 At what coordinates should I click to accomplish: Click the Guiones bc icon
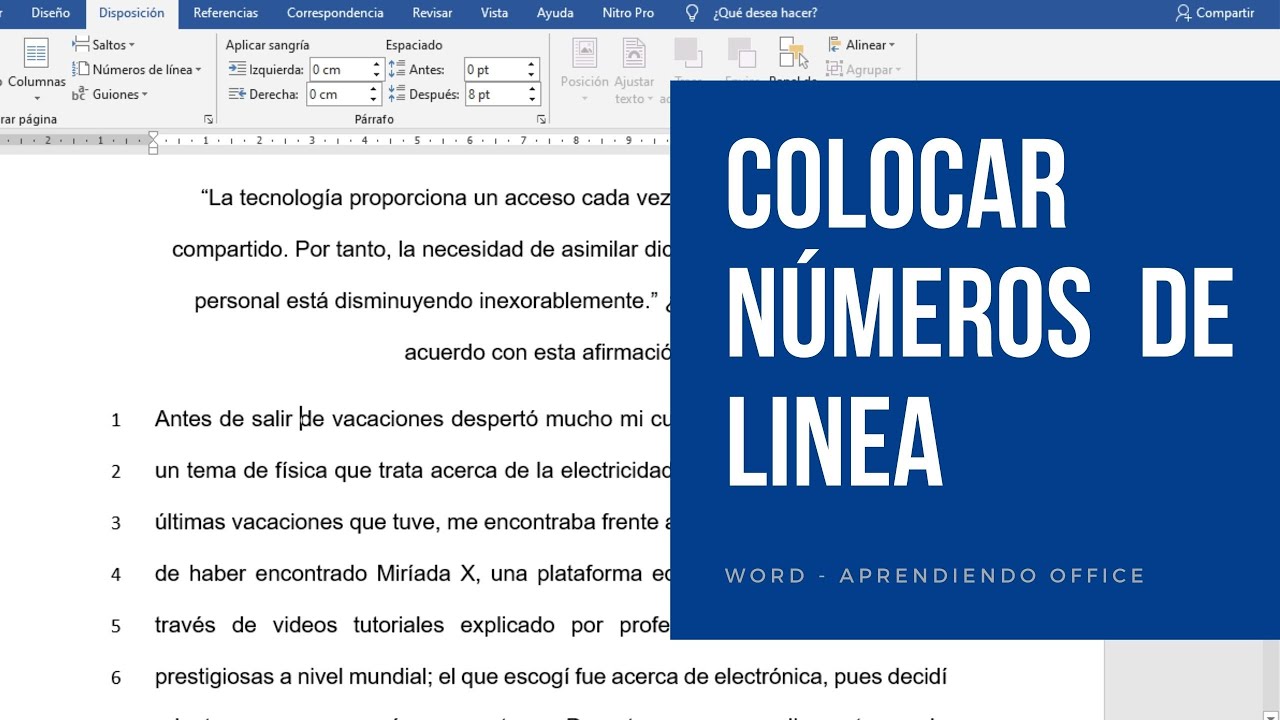click(81, 94)
